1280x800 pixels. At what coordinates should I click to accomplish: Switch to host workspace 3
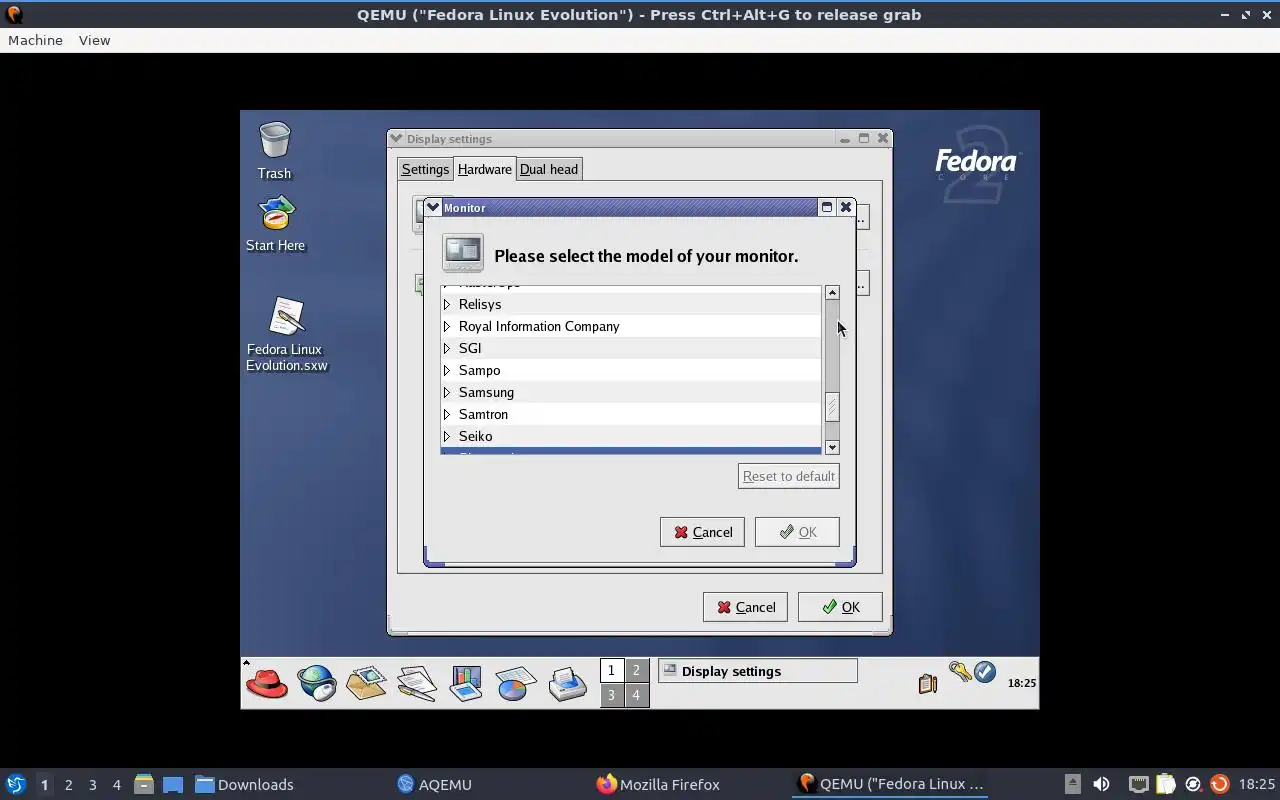point(92,784)
